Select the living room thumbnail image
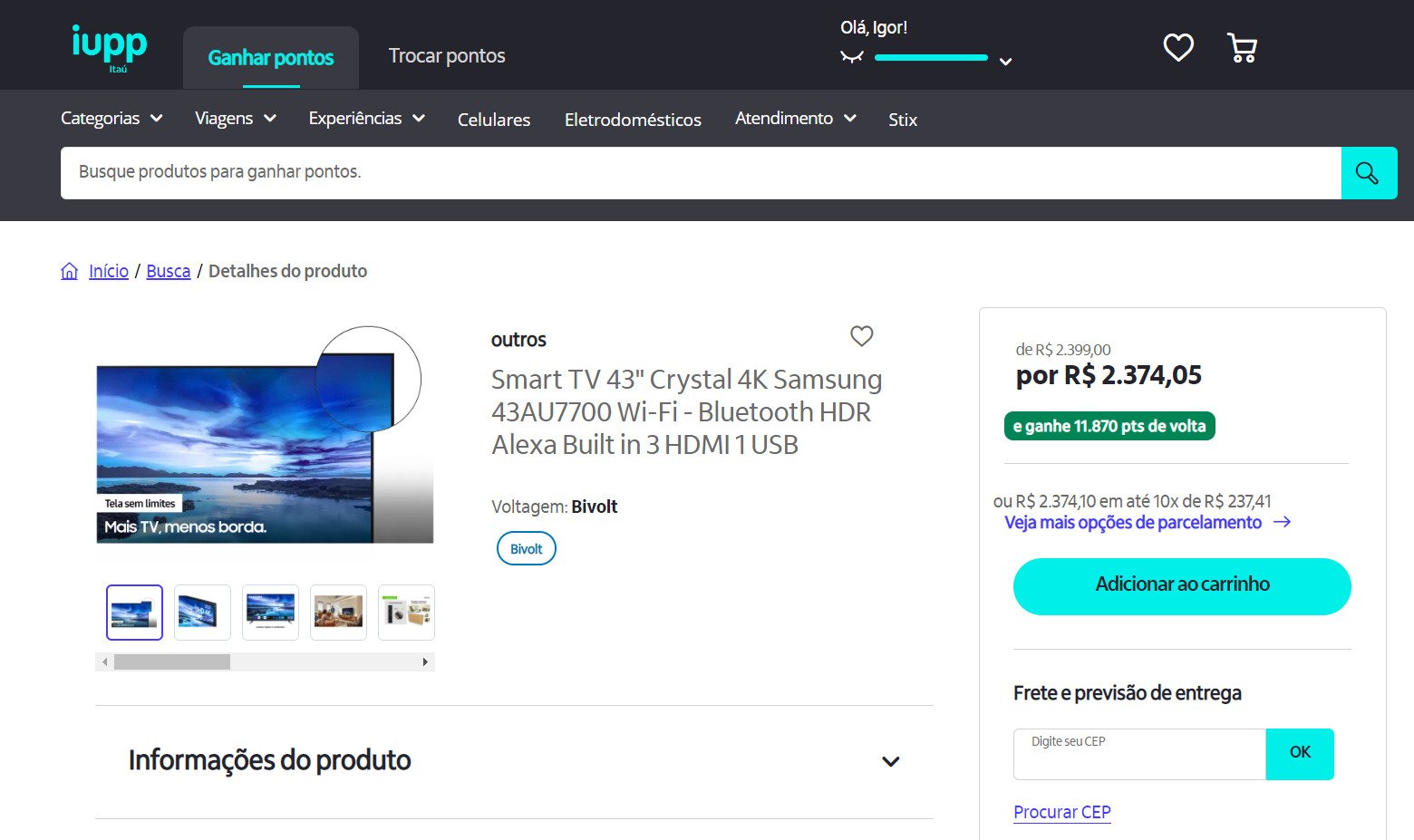The height and width of the screenshot is (840, 1414). click(338, 613)
